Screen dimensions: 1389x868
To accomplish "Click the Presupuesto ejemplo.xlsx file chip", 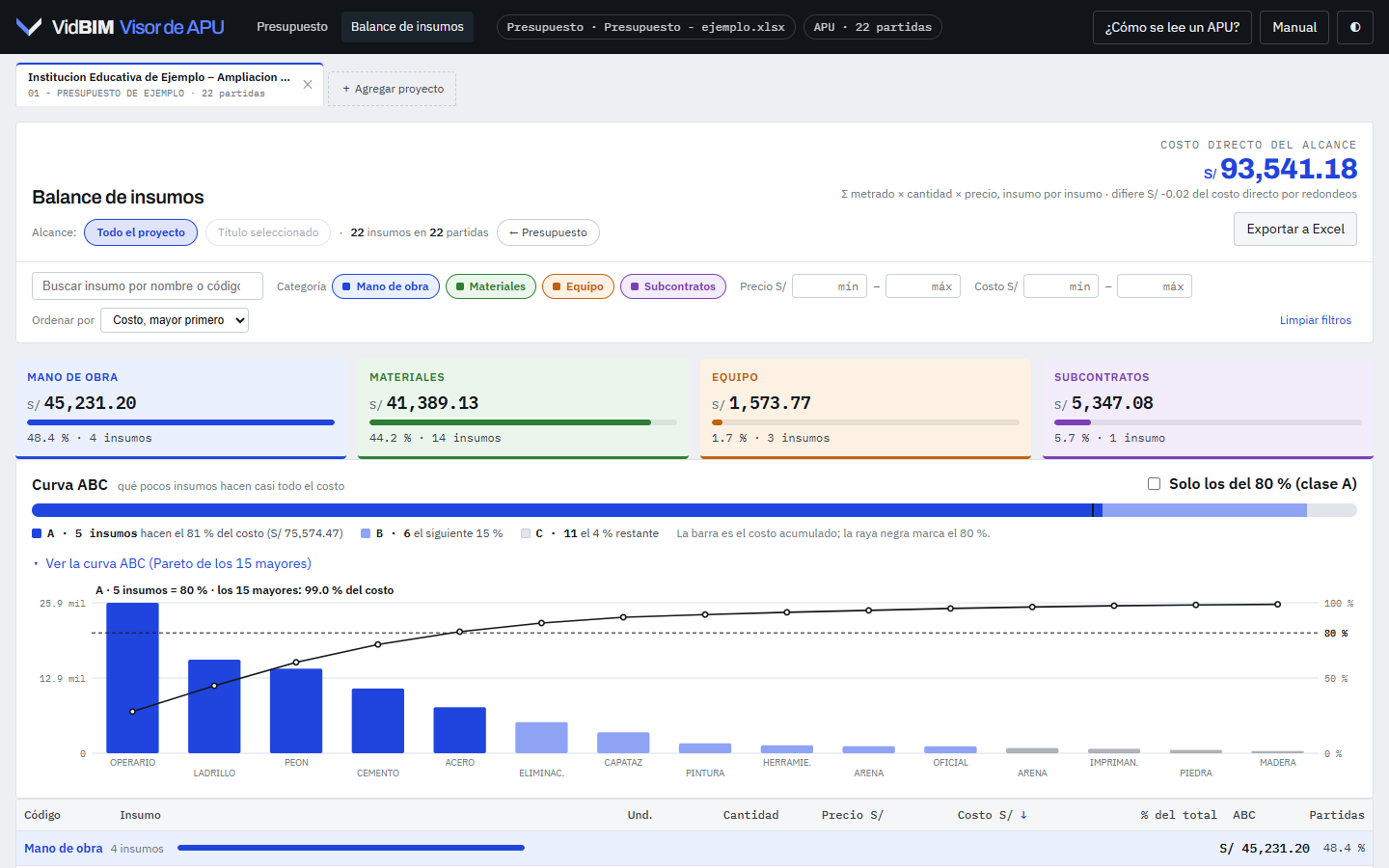I will [646, 27].
